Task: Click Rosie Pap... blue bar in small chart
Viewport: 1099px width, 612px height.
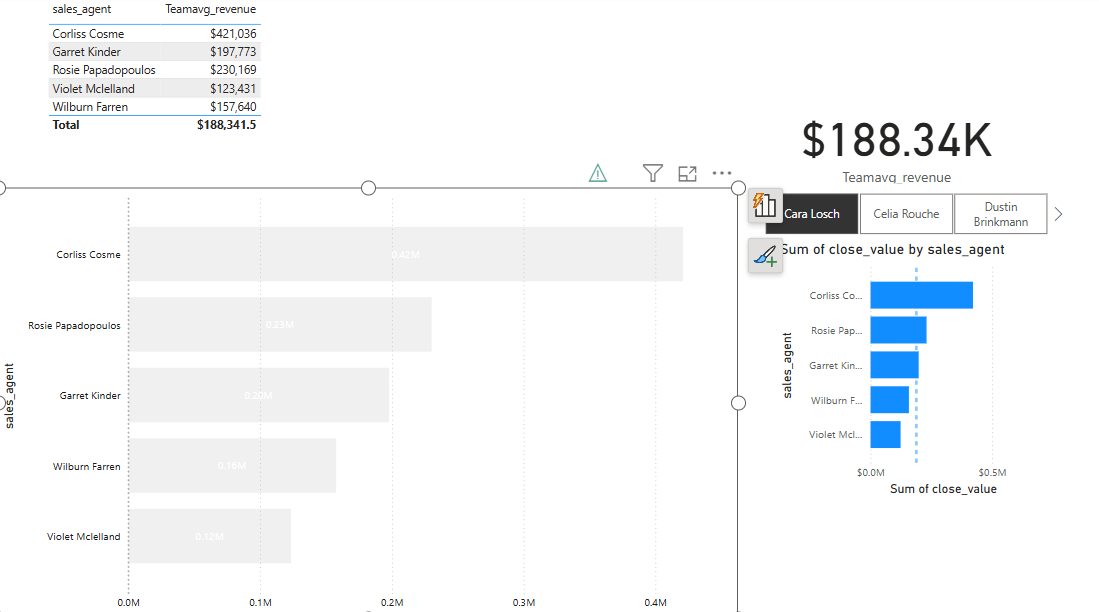Action: [899, 330]
